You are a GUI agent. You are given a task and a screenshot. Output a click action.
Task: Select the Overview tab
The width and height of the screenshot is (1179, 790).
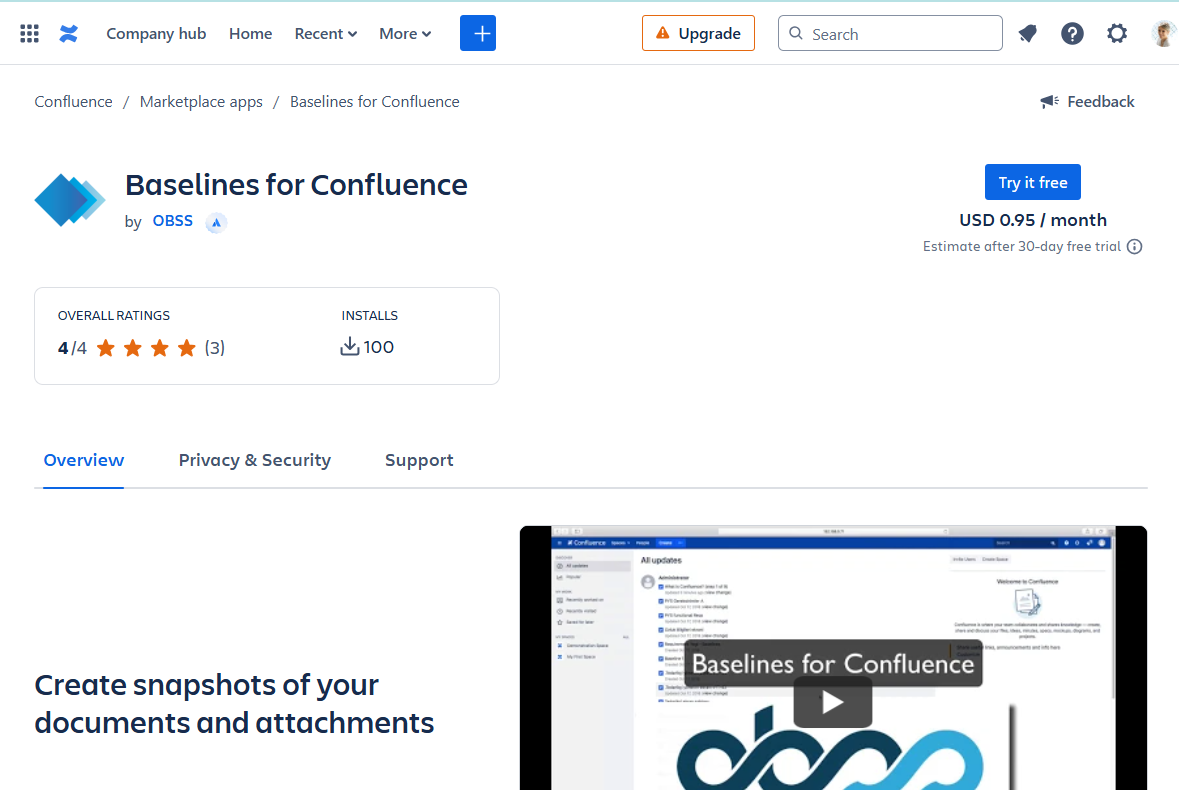pyautogui.click(x=84, y=460)
